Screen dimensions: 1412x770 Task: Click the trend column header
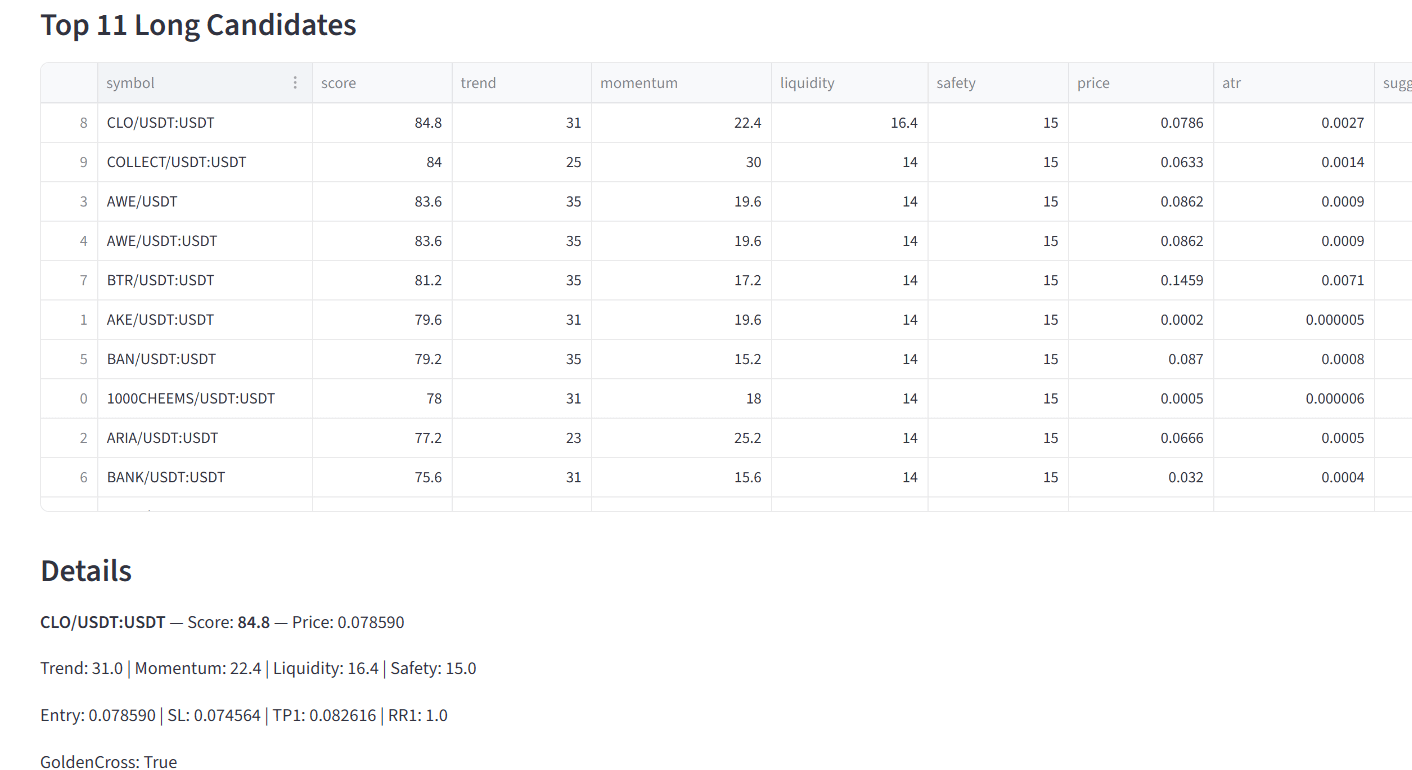click(520, 83)
